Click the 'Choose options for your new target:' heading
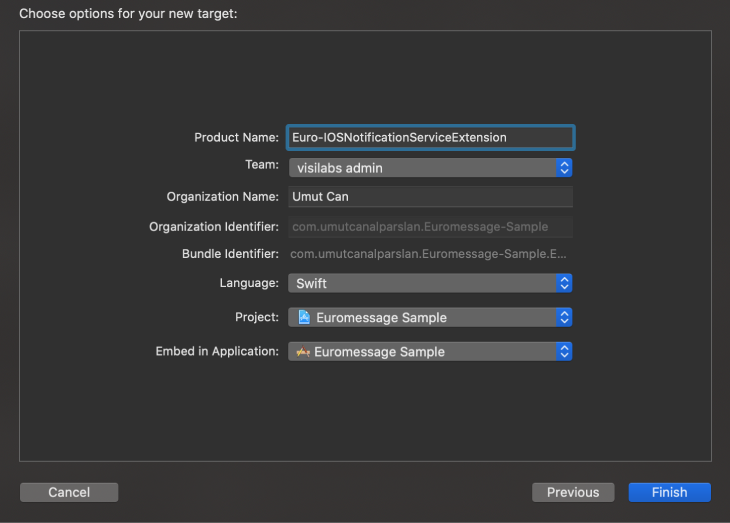The width and height of the screenshot is (730, 523). coord(128,14)
